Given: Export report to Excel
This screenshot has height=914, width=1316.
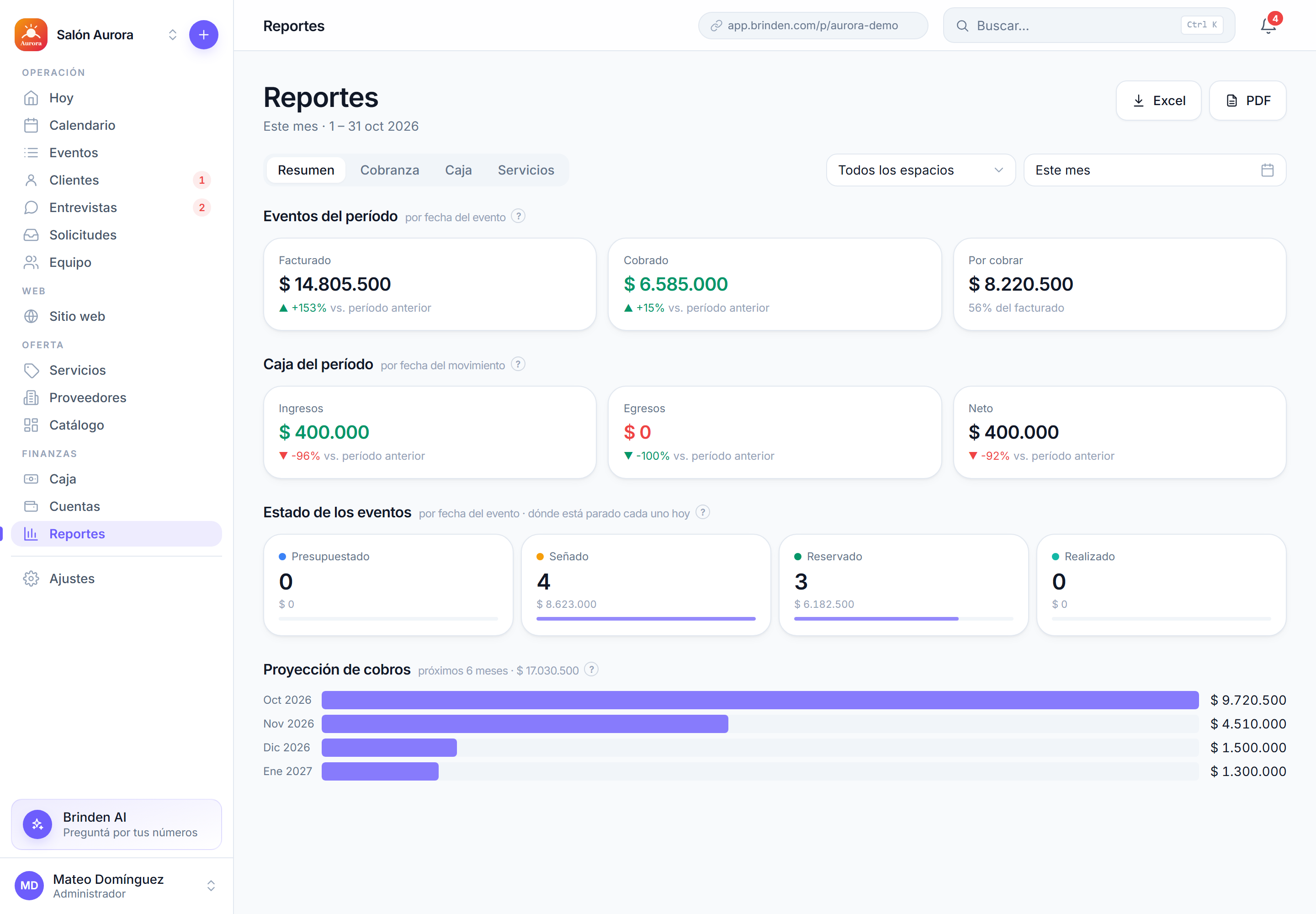Looking at the screenshot, I should click(x=1158, y=101).
